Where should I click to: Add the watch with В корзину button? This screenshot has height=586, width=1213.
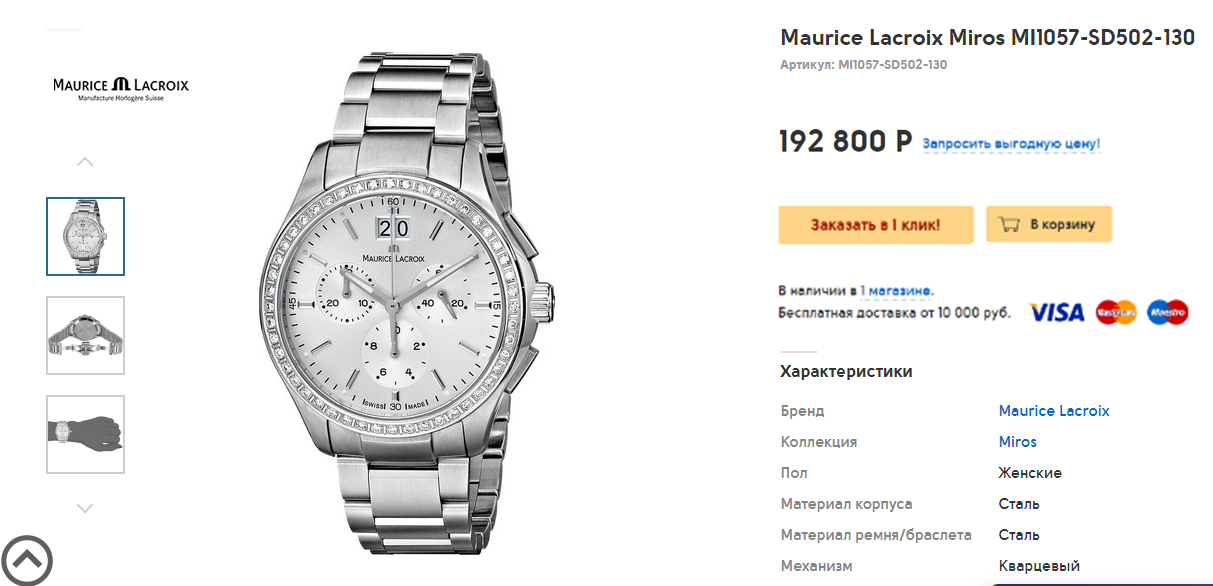[1049, 224]
